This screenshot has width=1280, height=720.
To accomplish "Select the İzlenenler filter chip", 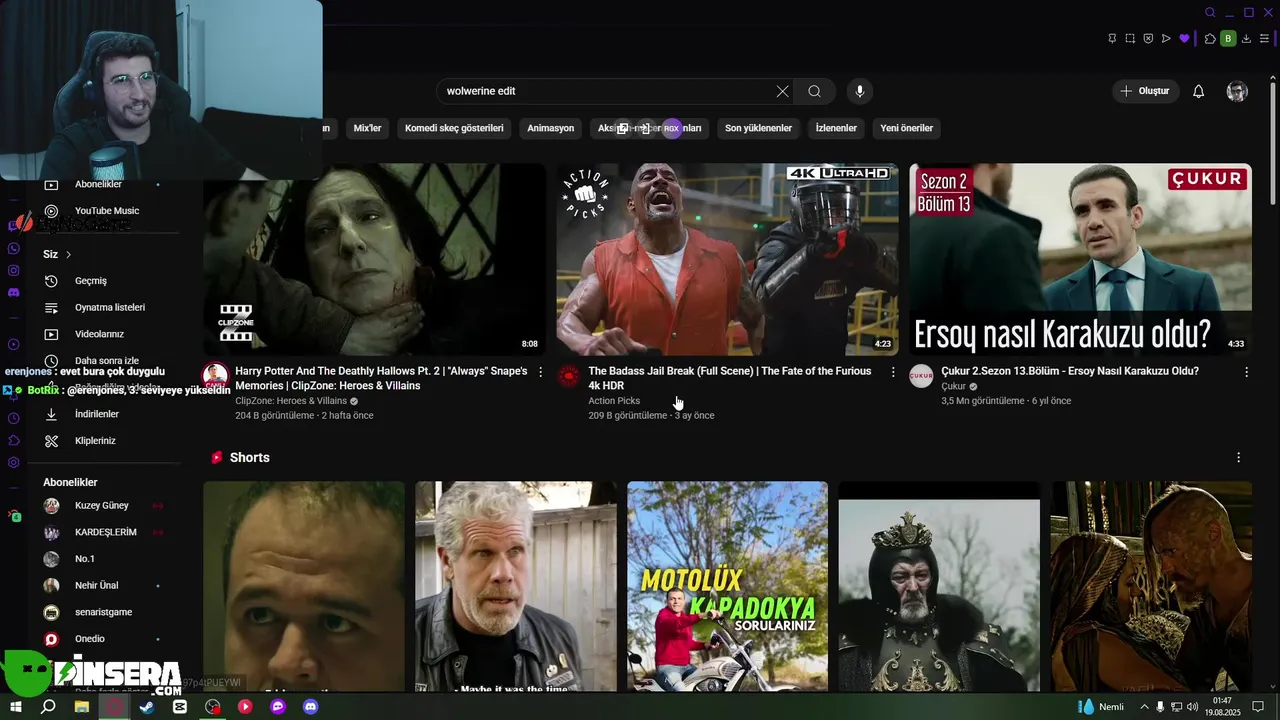I will [x=836, y=128].
